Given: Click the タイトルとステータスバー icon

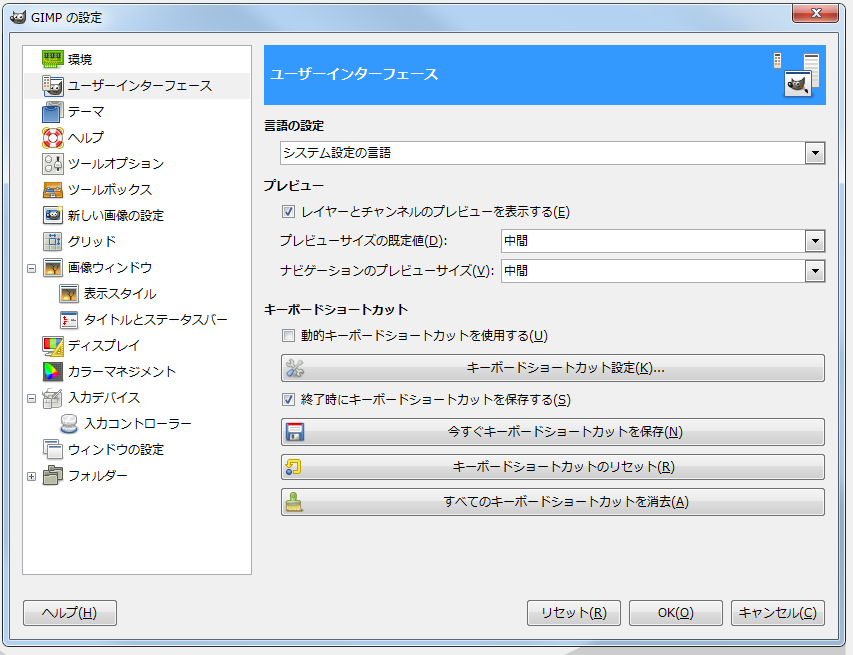Looking at the screenshot, I should (x=69, y=320).
